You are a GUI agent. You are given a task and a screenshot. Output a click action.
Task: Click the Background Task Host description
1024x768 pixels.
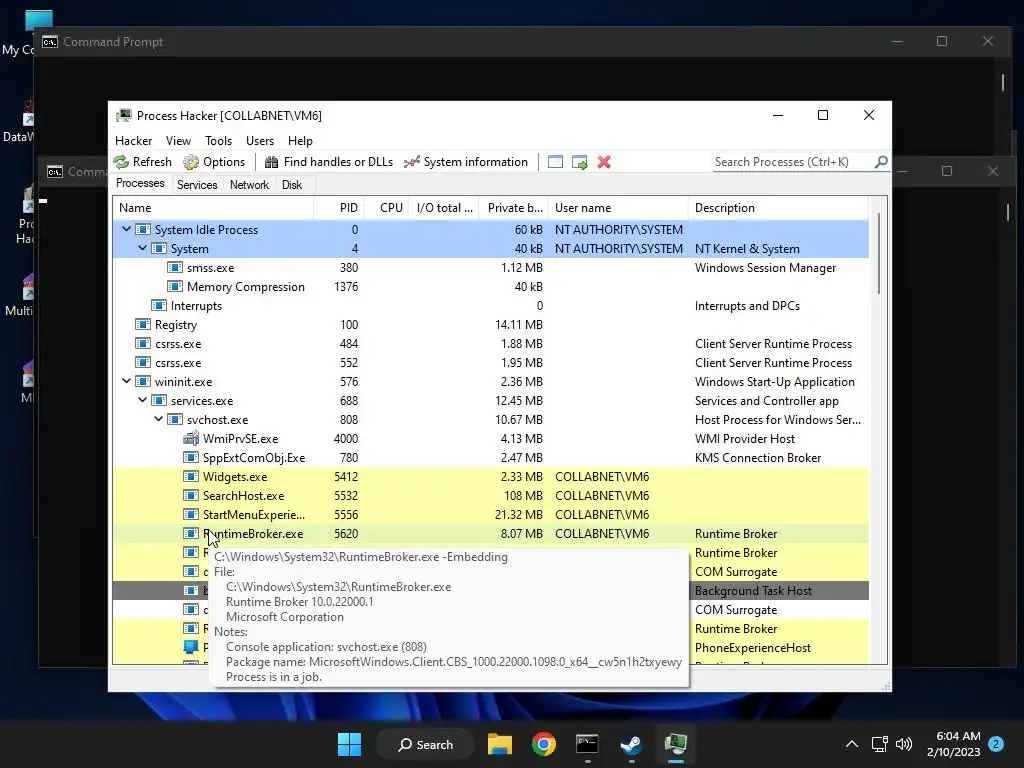[x=753, y=590]
